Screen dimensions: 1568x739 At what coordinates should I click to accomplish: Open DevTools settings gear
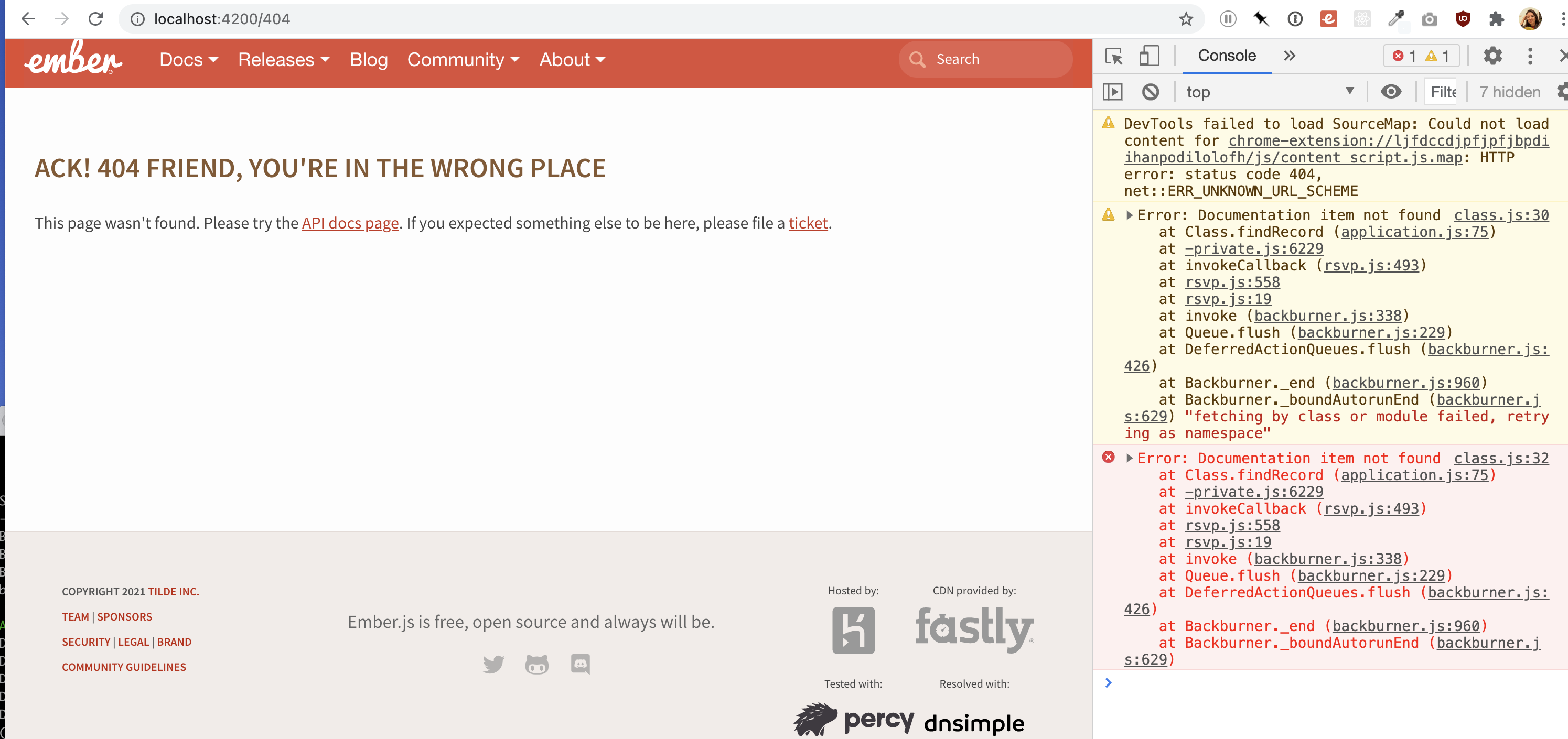[x=1492, y=56]
